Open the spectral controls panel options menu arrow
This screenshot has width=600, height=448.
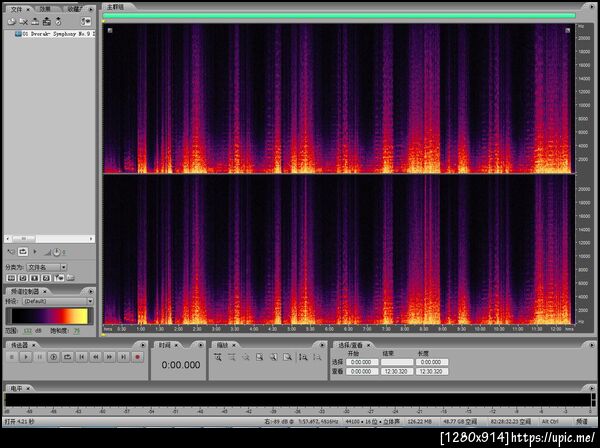pos(91,291)
